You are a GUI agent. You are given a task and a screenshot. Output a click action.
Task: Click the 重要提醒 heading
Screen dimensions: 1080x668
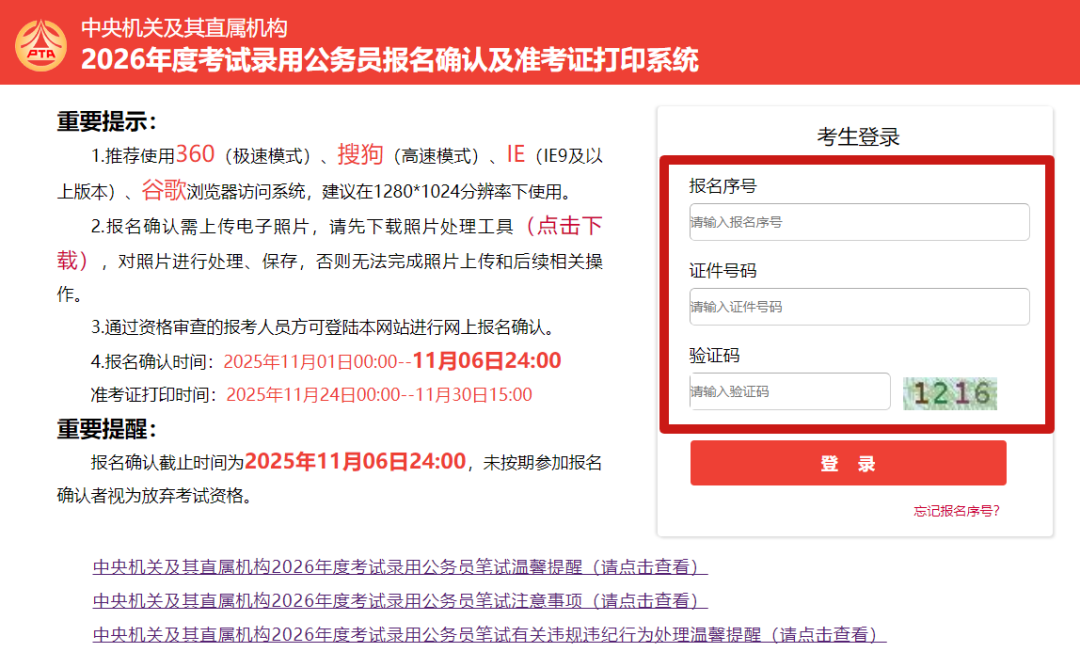click(106, 430)
